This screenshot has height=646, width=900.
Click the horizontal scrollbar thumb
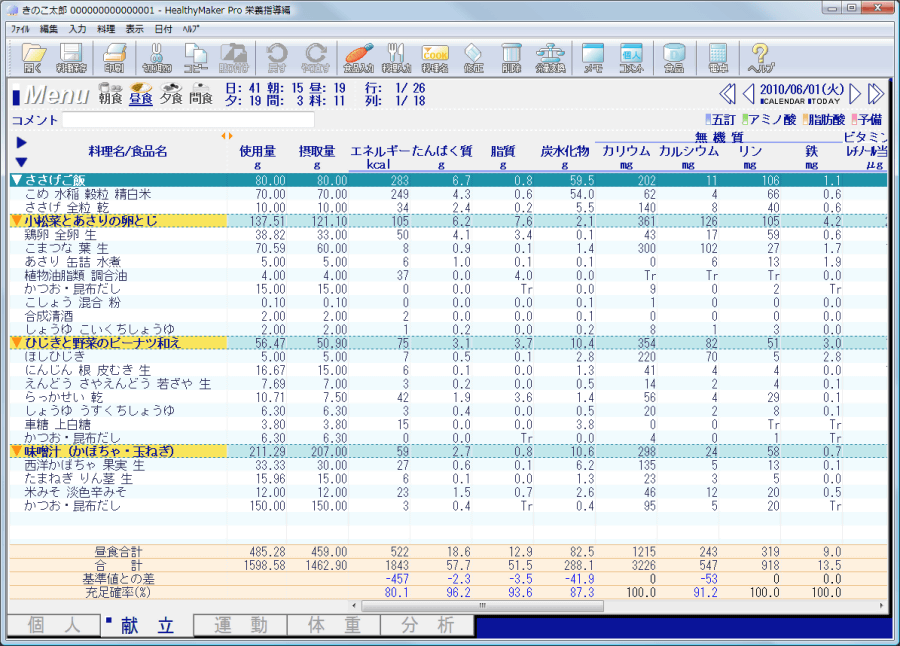point(482,606)
